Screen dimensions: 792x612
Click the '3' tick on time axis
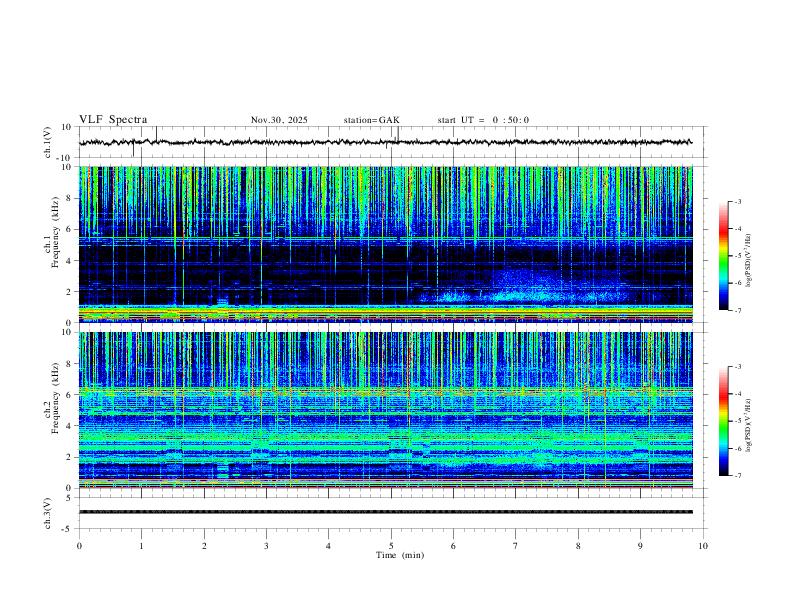[x=266, y=546]
